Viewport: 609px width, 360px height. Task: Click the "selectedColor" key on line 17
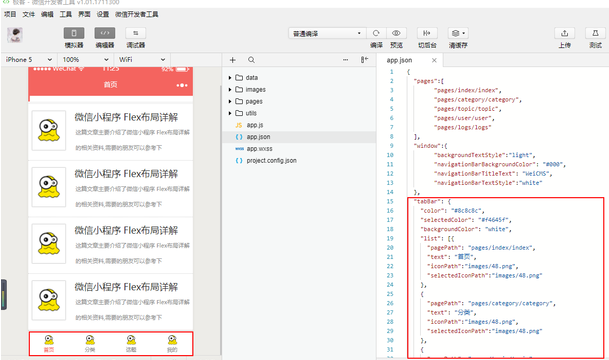click(x=445, y=220)
